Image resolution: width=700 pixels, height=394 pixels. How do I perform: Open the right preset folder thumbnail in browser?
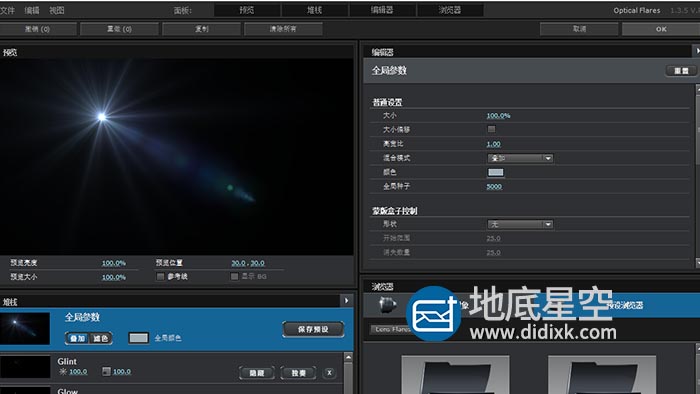click(x=602, y=374)
